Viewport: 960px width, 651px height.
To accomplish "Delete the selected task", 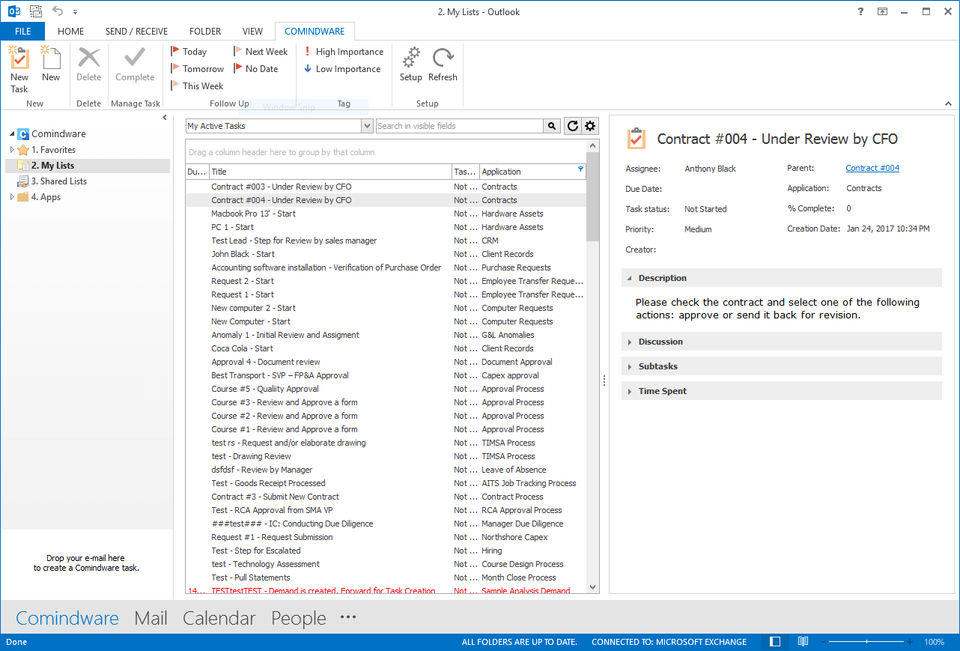I will tap(89, 64).
